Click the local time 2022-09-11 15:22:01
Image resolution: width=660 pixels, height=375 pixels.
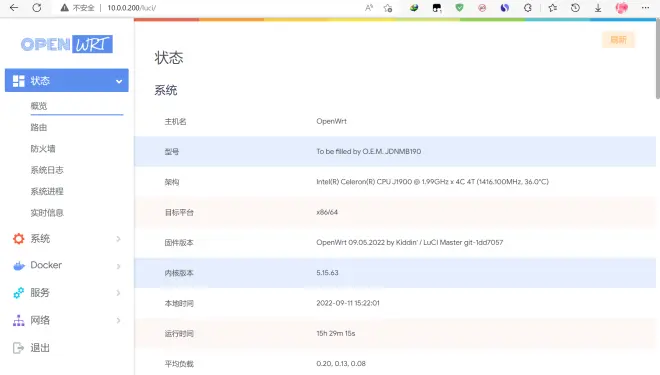348,303
